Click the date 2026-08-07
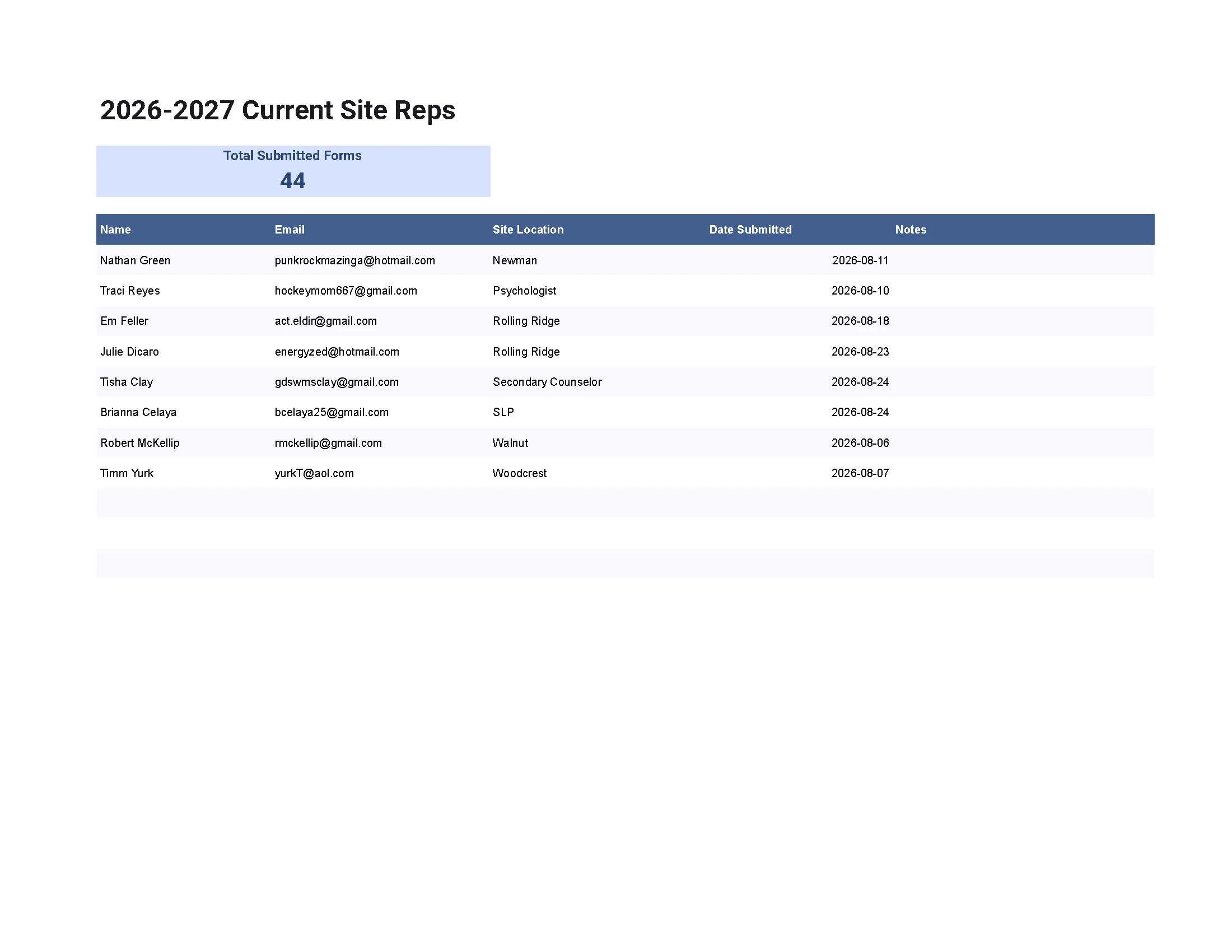1232x952 pixels. tap(860, 473)
